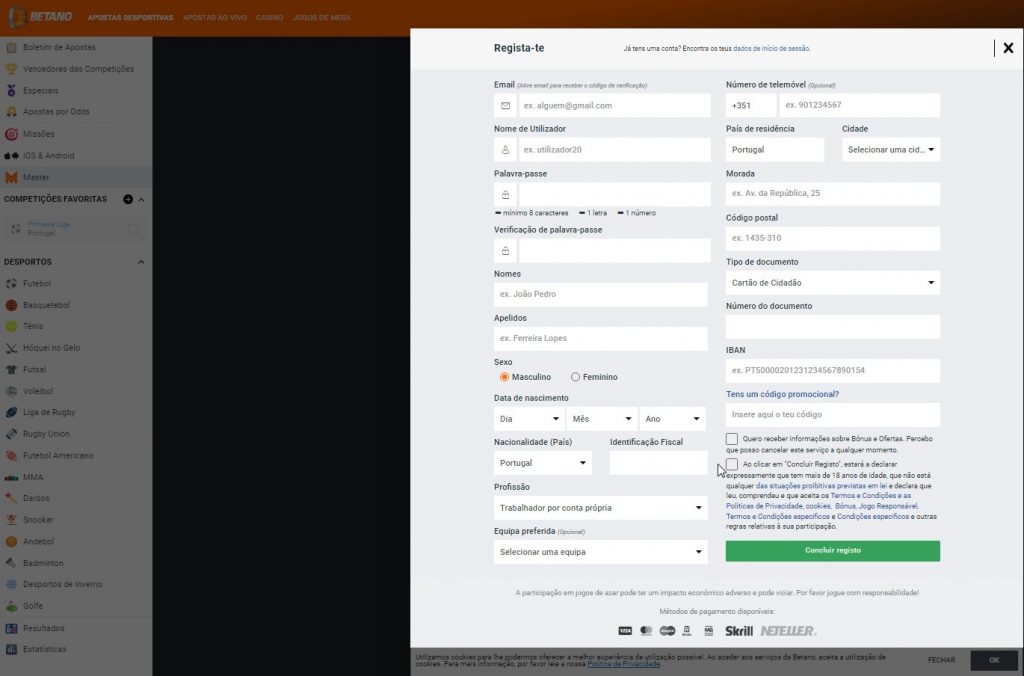
Task: Click the Vencedores das Competições trophy icon
Action: point(11,69)
